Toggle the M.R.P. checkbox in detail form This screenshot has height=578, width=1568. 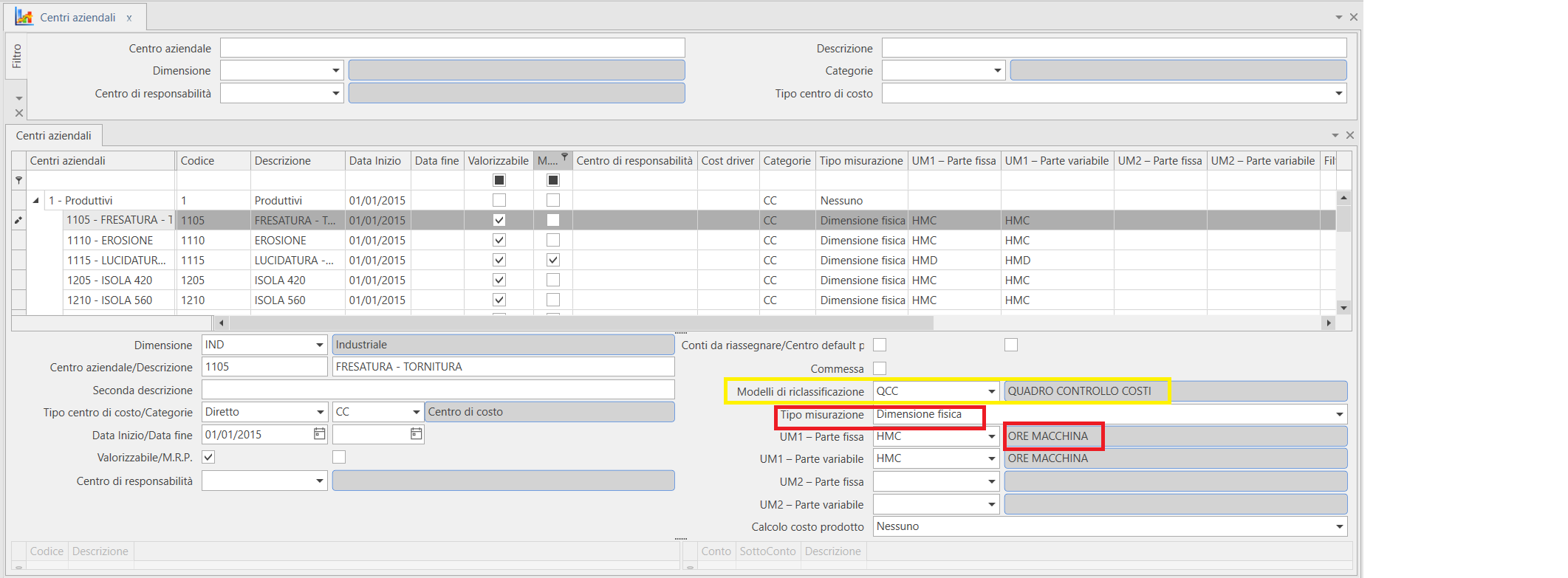click(x=339, y=457)
